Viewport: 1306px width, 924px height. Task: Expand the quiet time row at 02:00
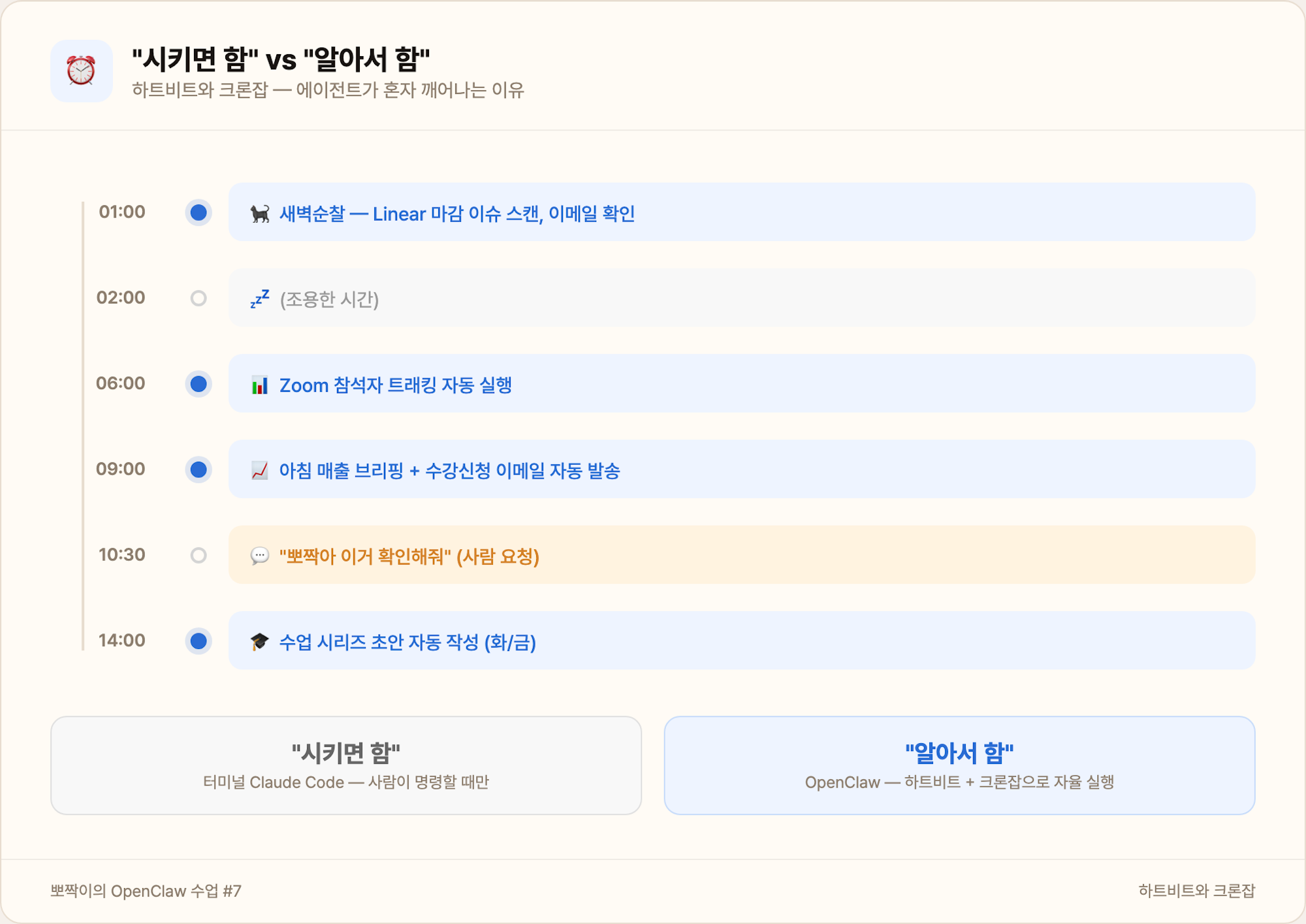point(741,297)
